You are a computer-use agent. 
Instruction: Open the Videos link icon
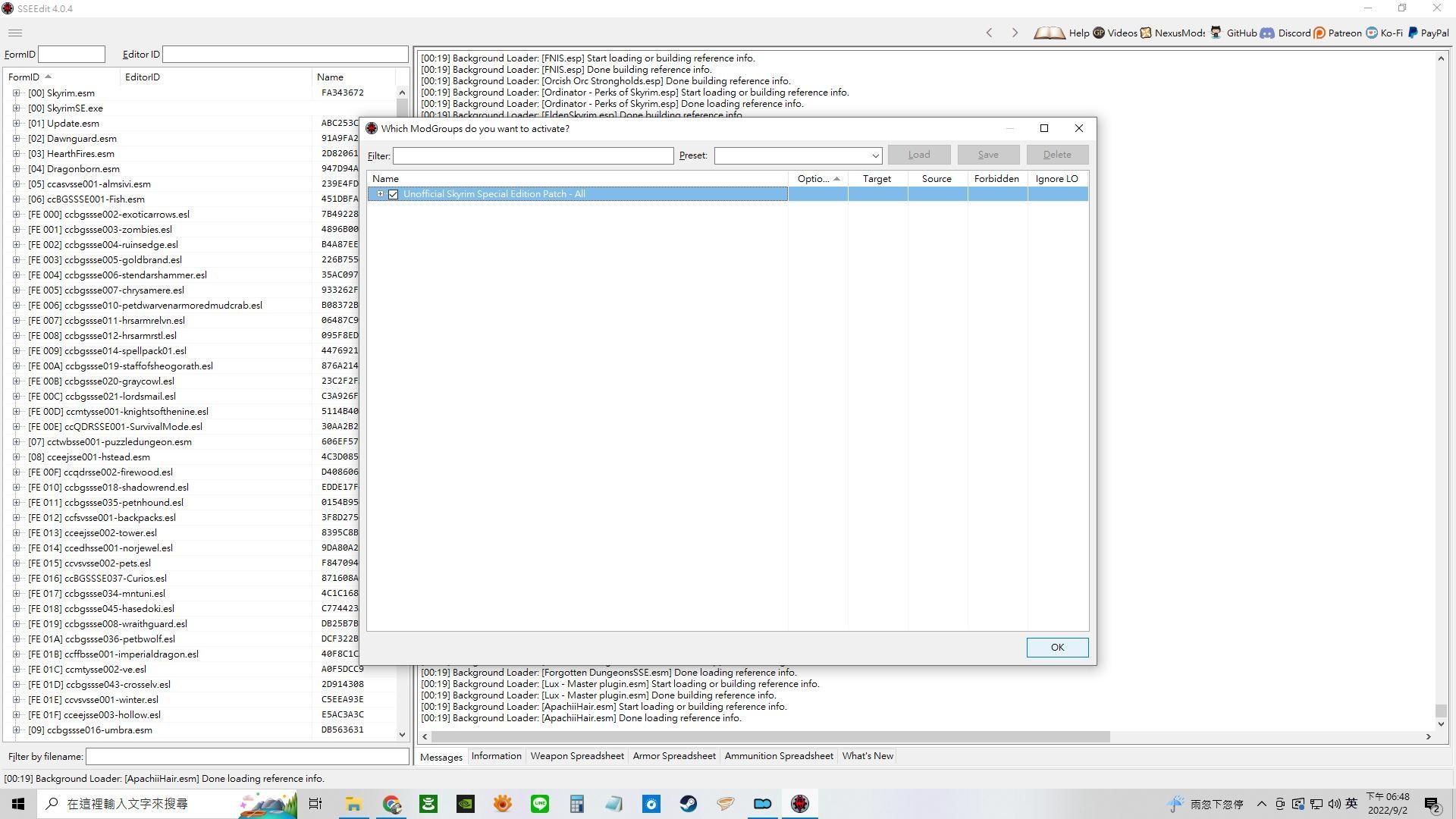coord(1099,33)
